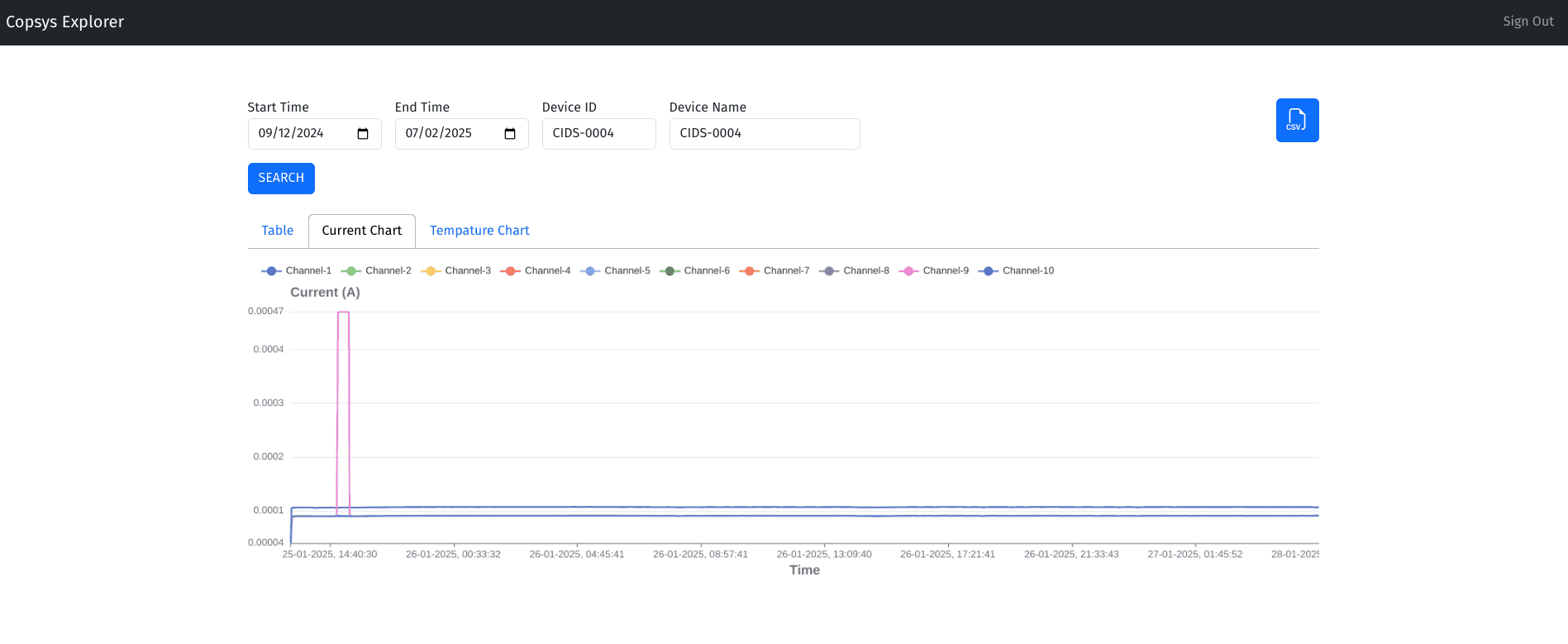Switch to the Table tab
This screenshot has width=1568, height=644.
tap(278, 231)
